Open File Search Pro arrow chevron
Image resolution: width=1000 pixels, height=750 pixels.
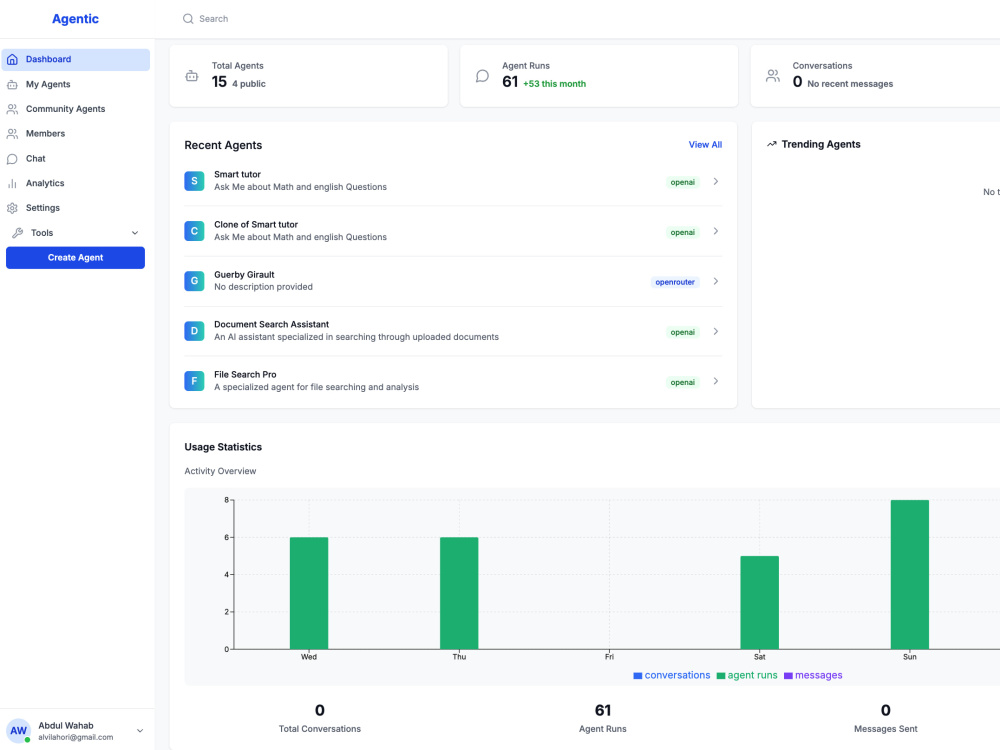click(716, 381)
